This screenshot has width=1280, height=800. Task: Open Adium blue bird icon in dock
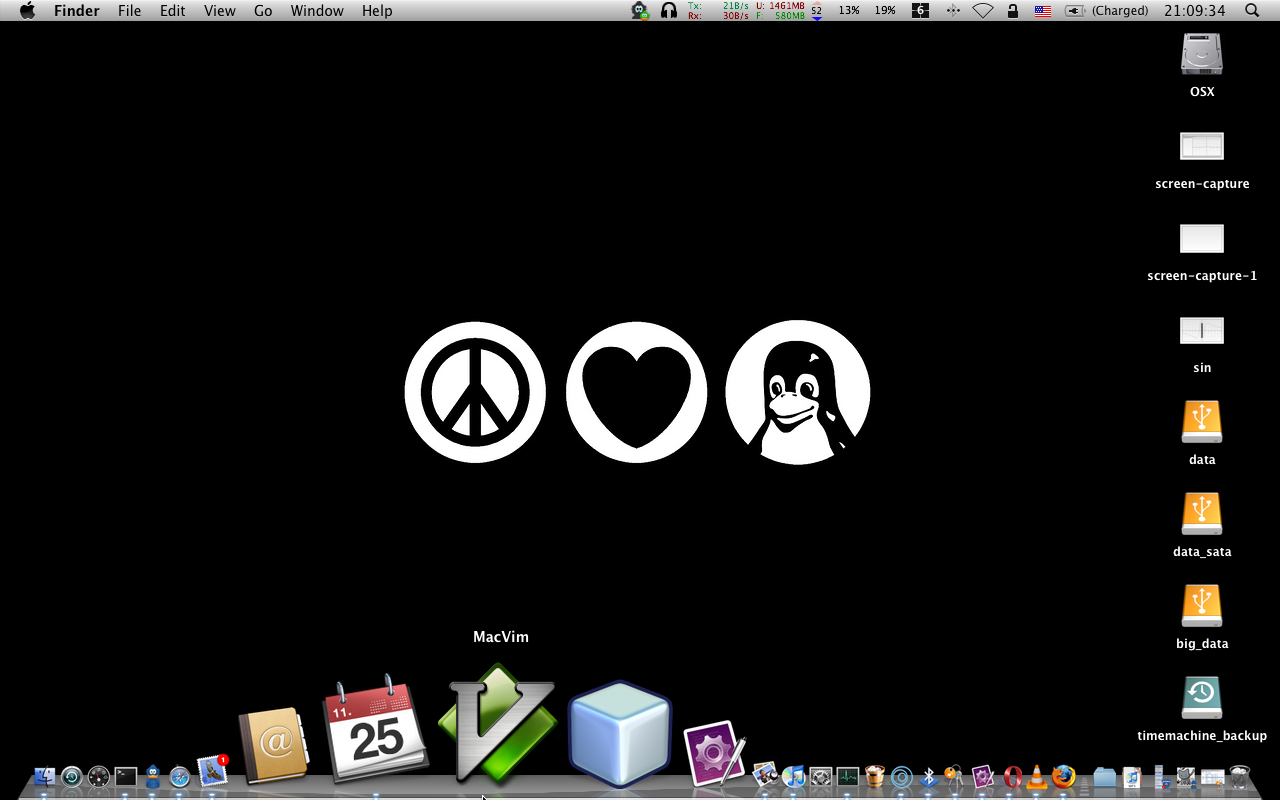[152, 776]
